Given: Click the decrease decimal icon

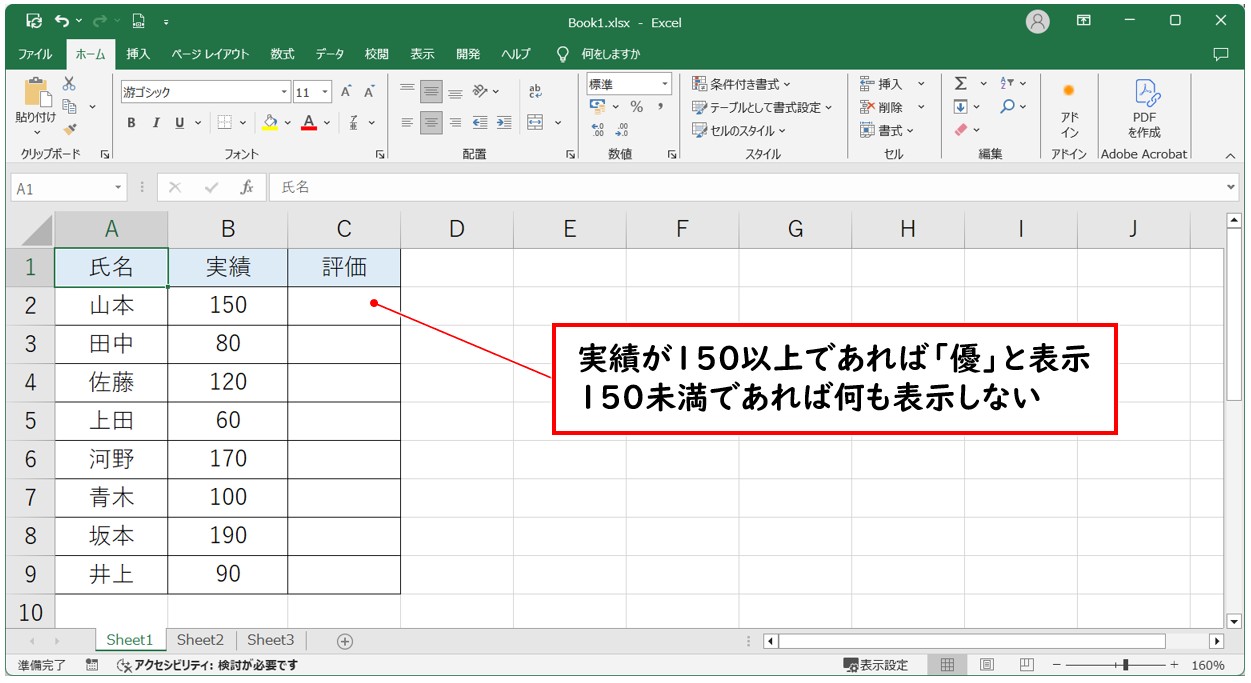Looking at the screenshot, I should (622, 130).
